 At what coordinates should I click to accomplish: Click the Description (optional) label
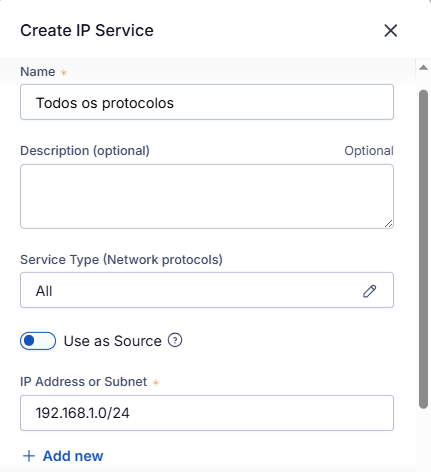[x=85, y=151]
